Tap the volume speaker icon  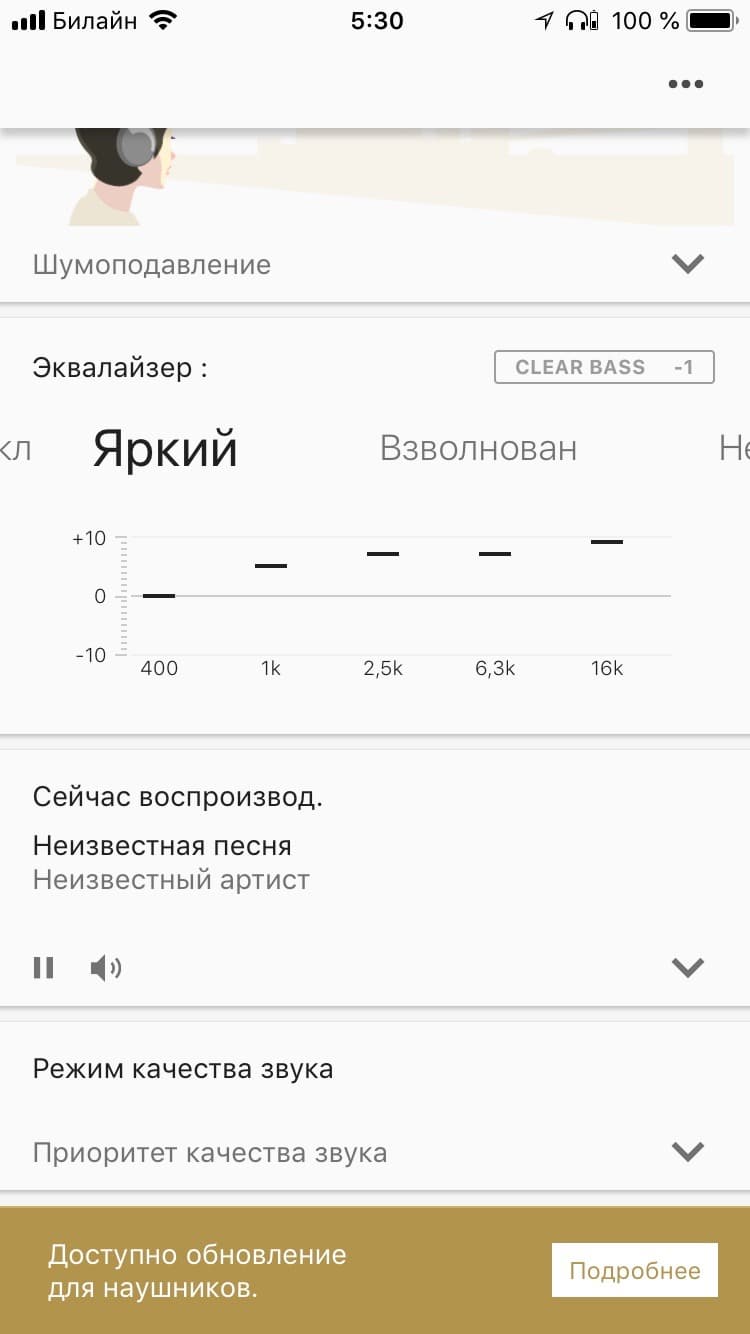pos(105,967)
